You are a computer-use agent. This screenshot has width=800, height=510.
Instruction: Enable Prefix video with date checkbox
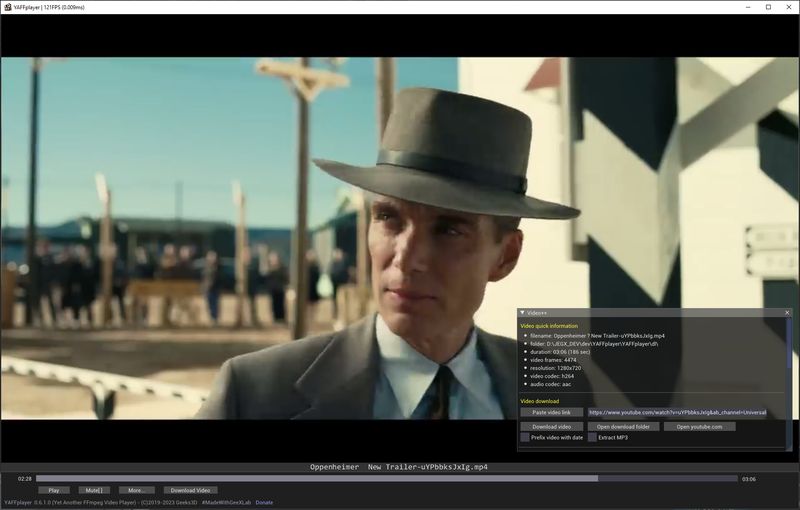(524, 437)
